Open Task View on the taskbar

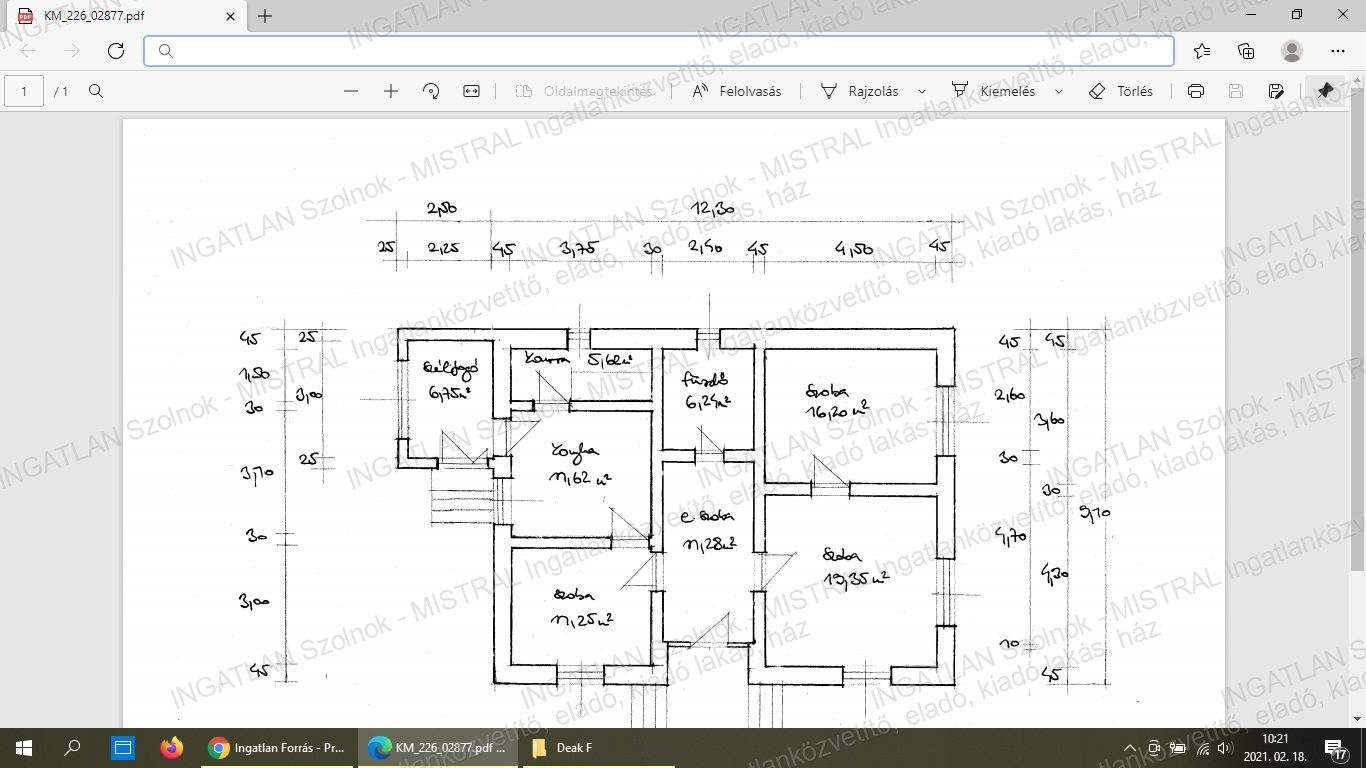122,747
